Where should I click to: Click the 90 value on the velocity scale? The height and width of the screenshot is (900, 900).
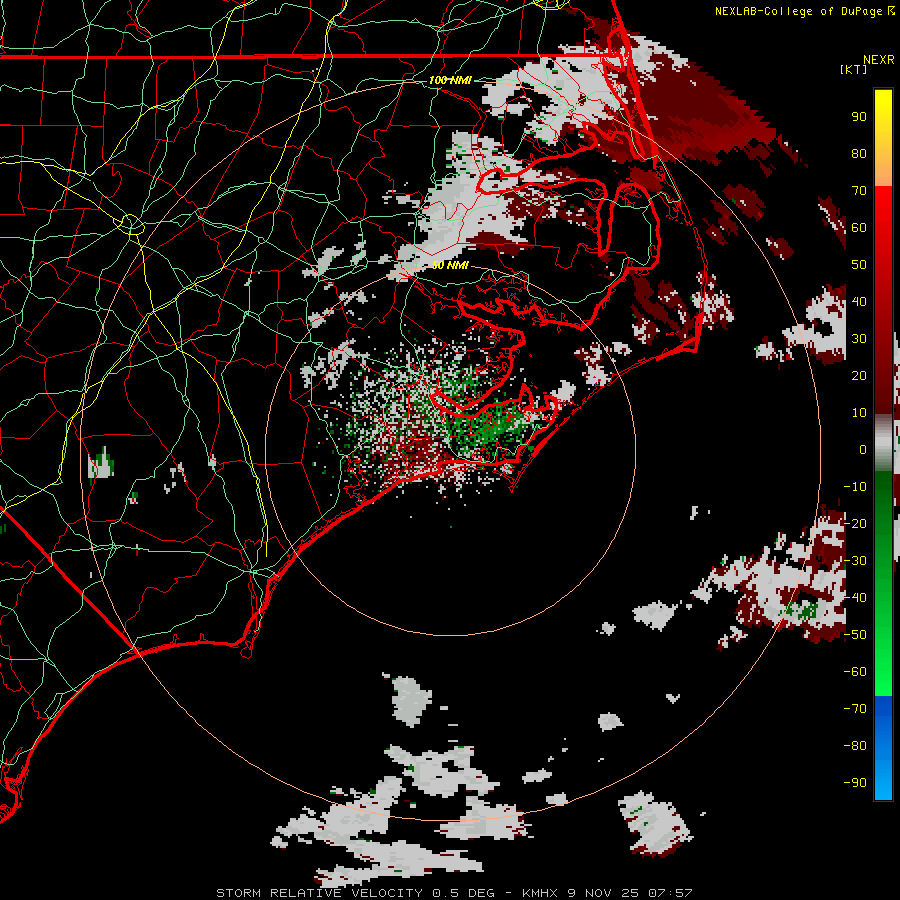[859, 117]
